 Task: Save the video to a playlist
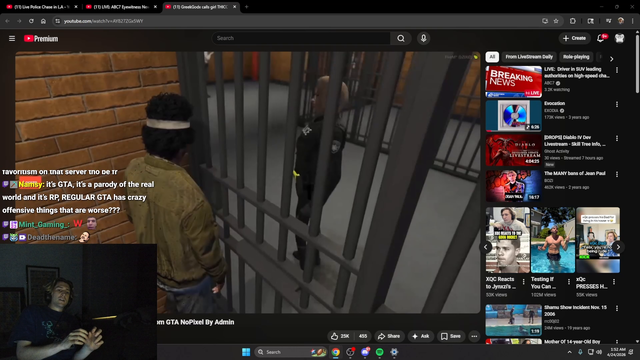(x=451, y=336)
